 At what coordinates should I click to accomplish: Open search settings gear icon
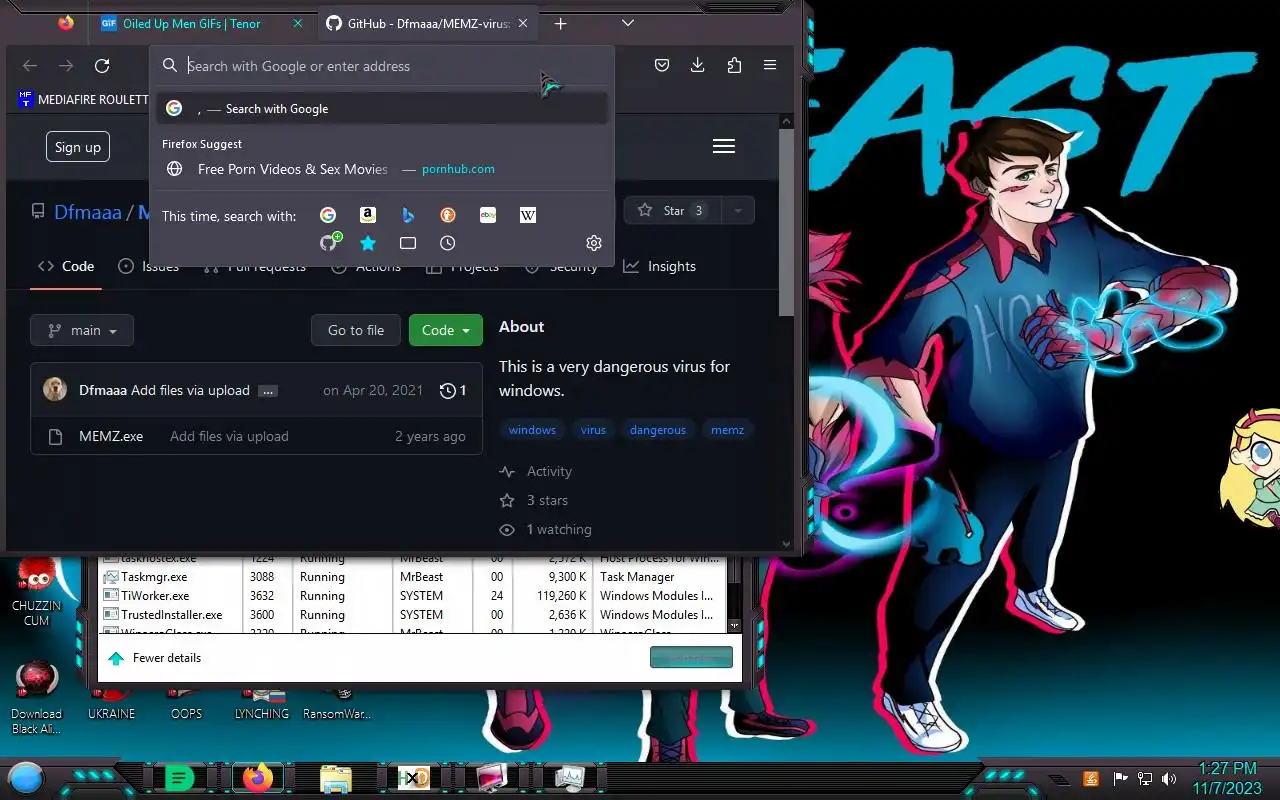click(x=594, y=243)
